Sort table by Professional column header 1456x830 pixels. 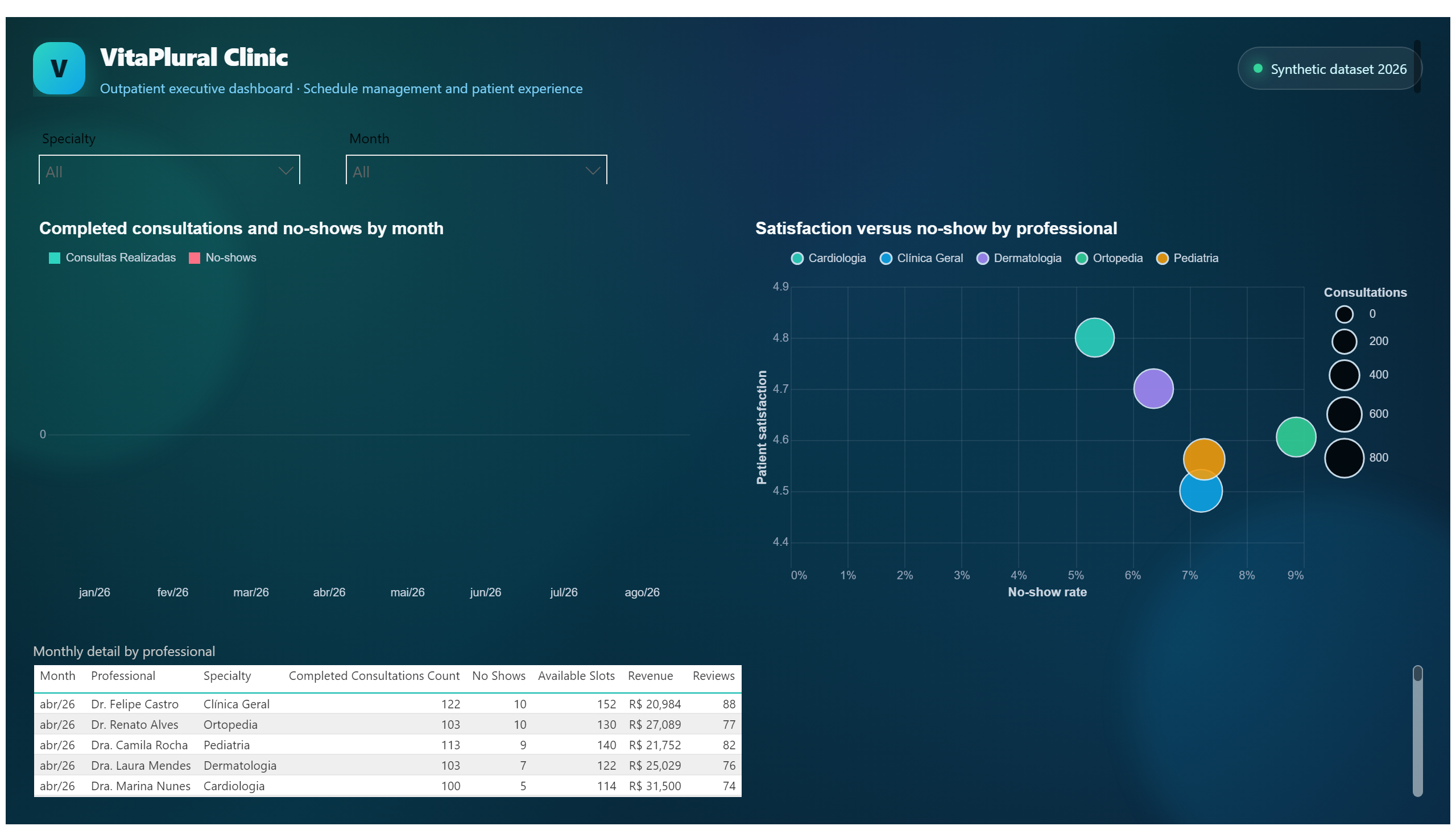(123, 676)
